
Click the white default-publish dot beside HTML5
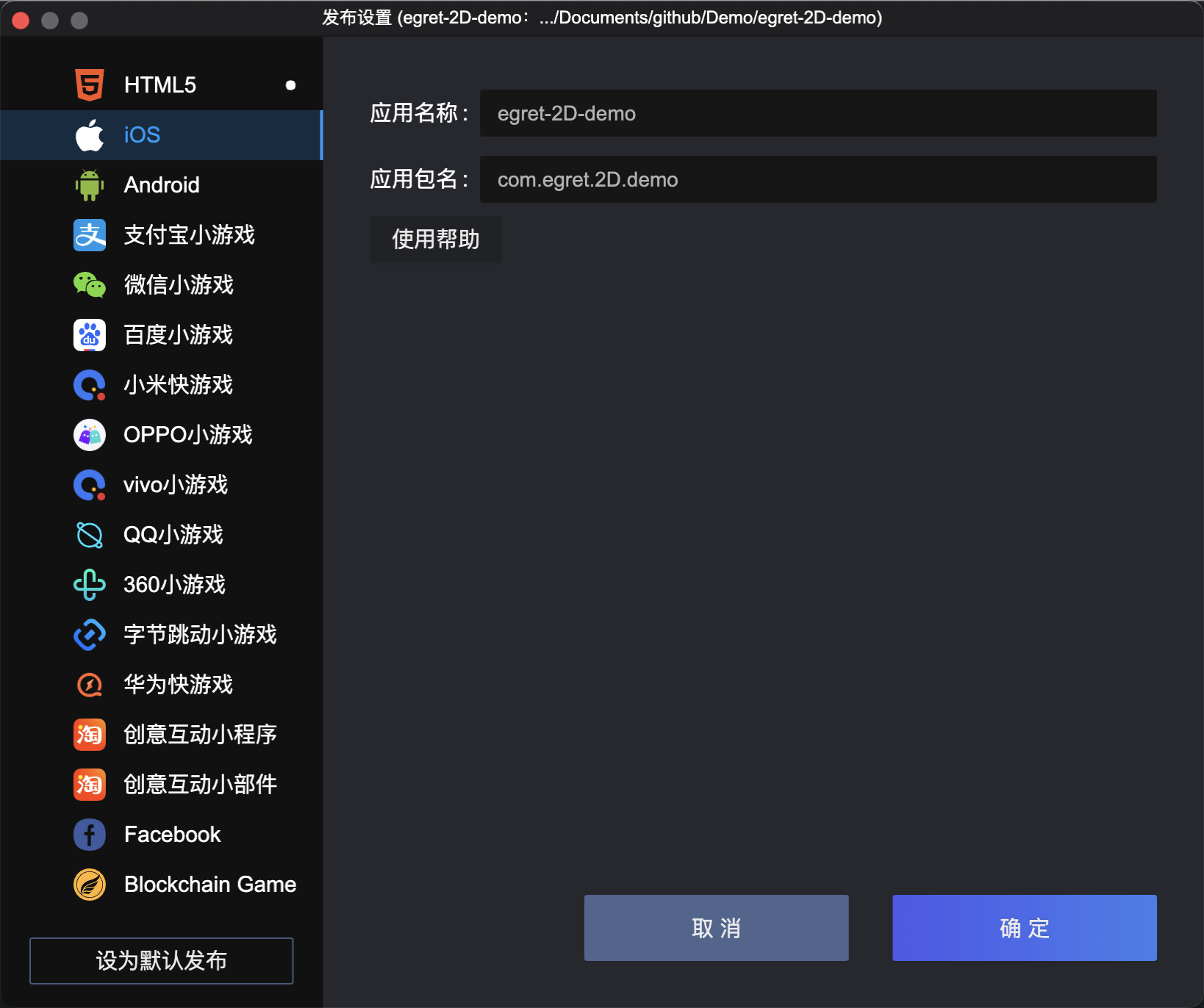290,85
